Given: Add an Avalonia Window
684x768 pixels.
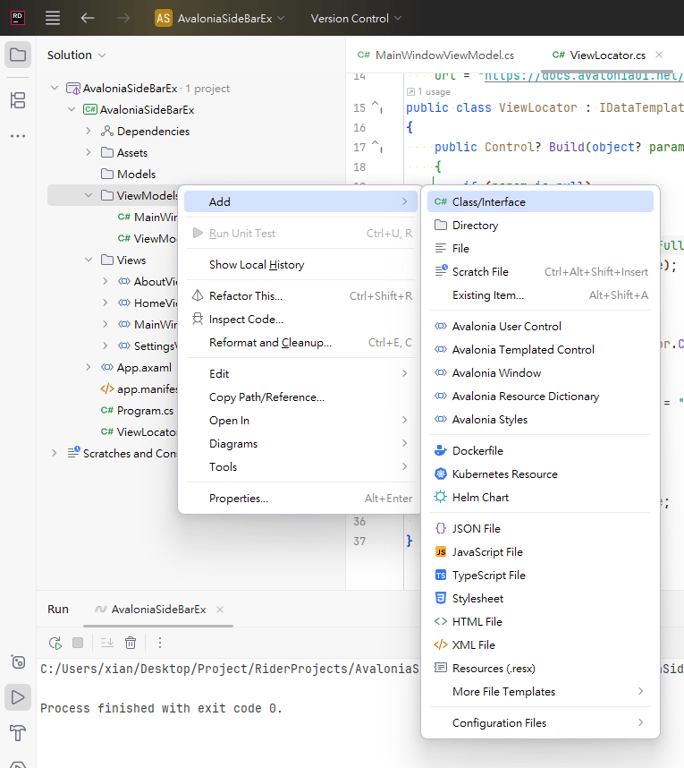Looking at the screenshot, I should (540, 373).
